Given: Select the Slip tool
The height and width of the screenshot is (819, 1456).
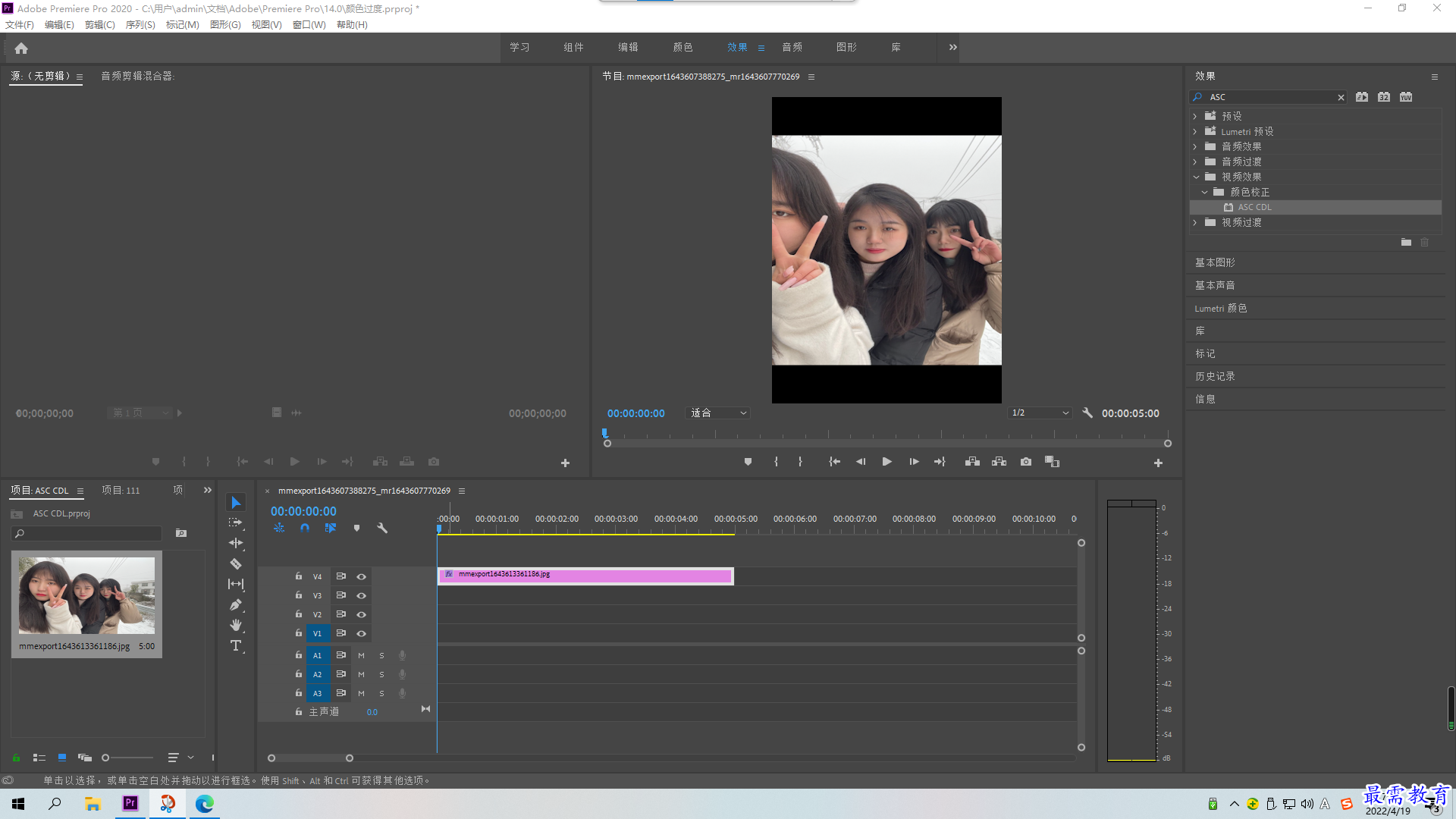Looking at the screenshot, I should (x=236, y=584).
